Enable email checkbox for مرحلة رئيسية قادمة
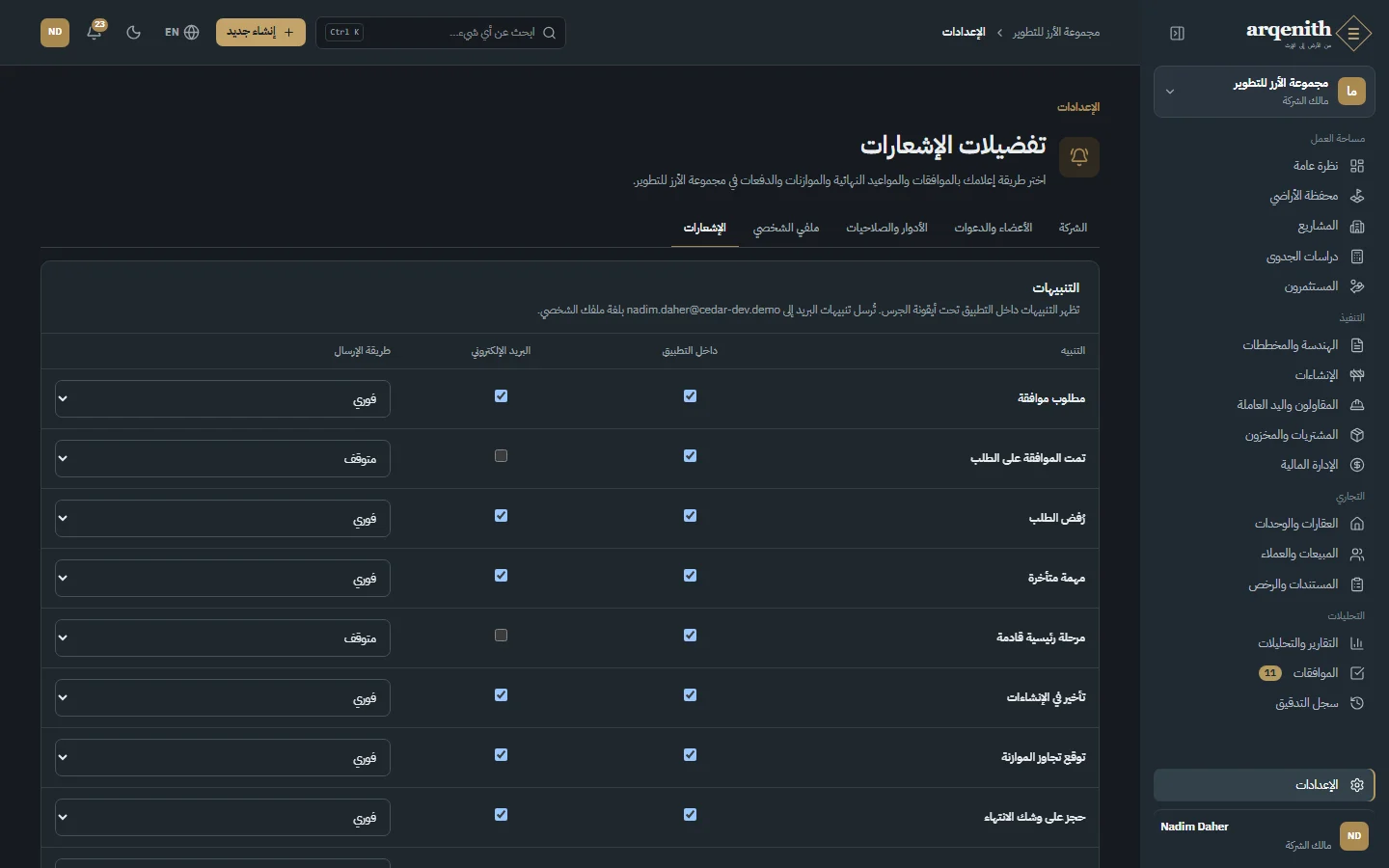 (501, 636)
